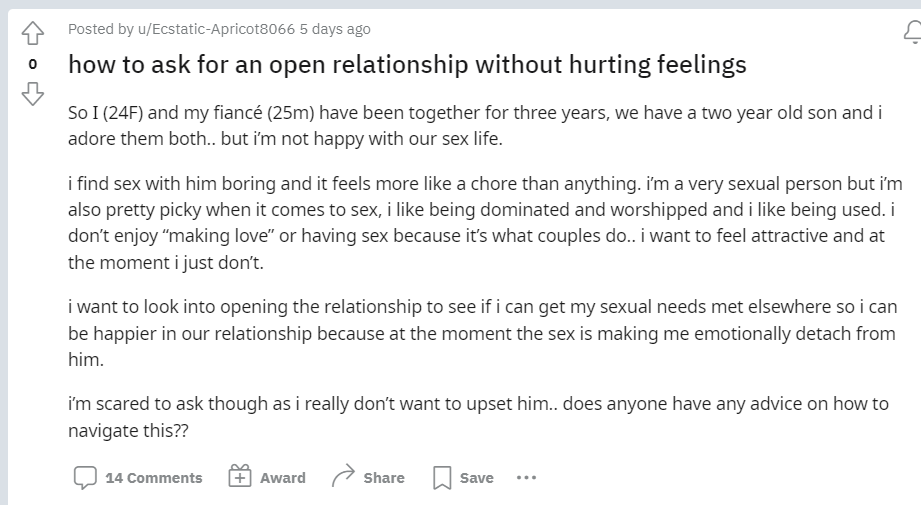The height and width of the screenshot is (505, 921).
Task: Click the Share text label
Action: [x=384, y=478]
